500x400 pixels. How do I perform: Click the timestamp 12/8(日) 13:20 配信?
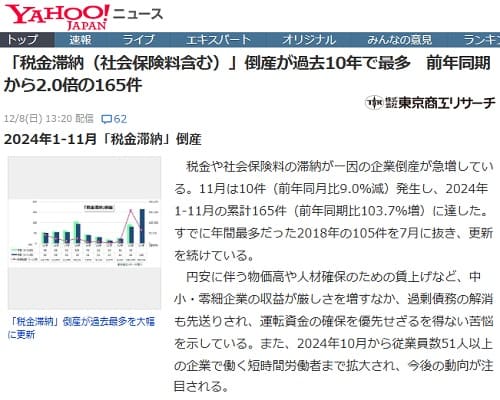click(49, 119)
